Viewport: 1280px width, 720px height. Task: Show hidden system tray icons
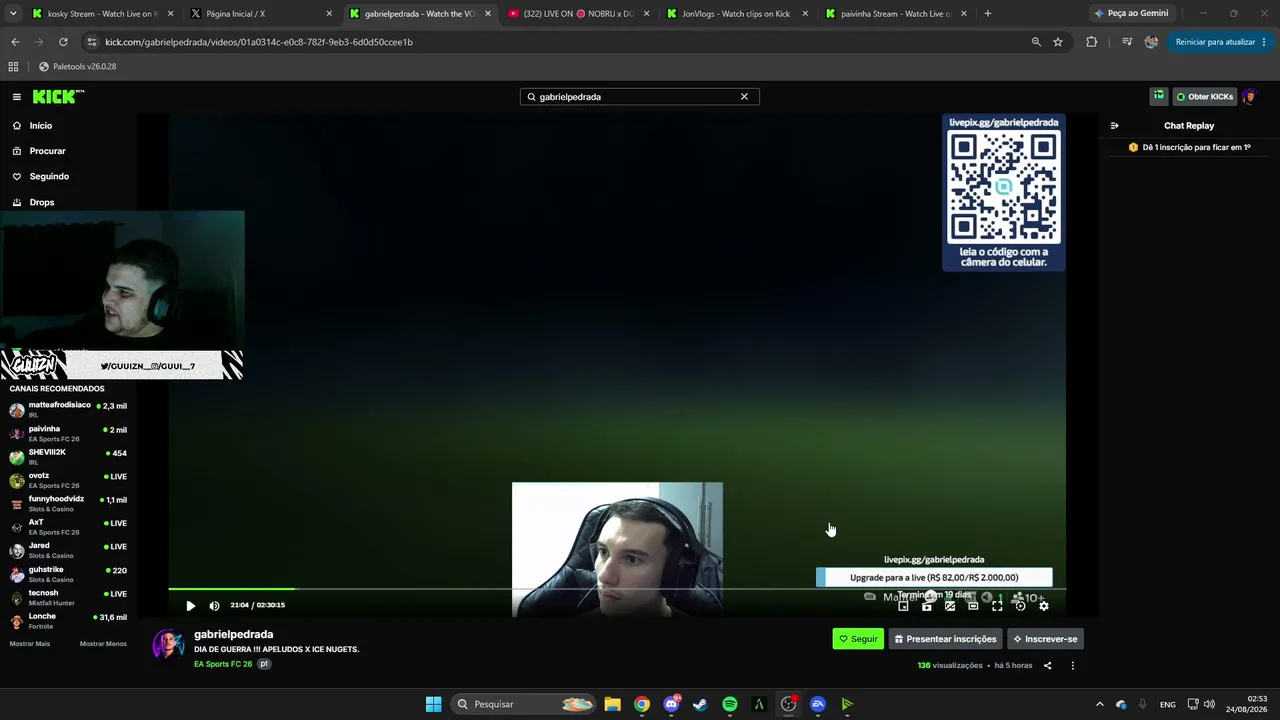pyautogui.click(x=1099, y=704)
